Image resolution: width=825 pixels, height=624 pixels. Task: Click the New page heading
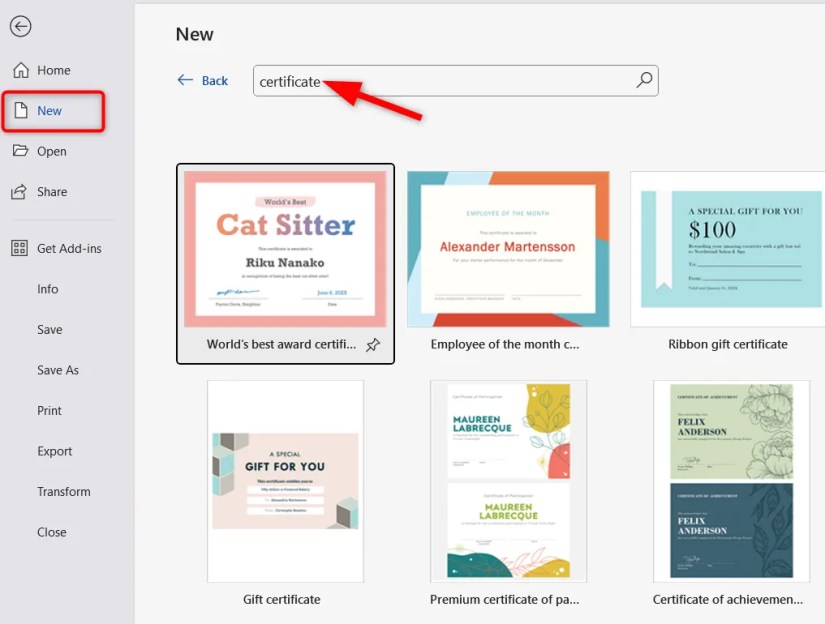pos(194,34)
